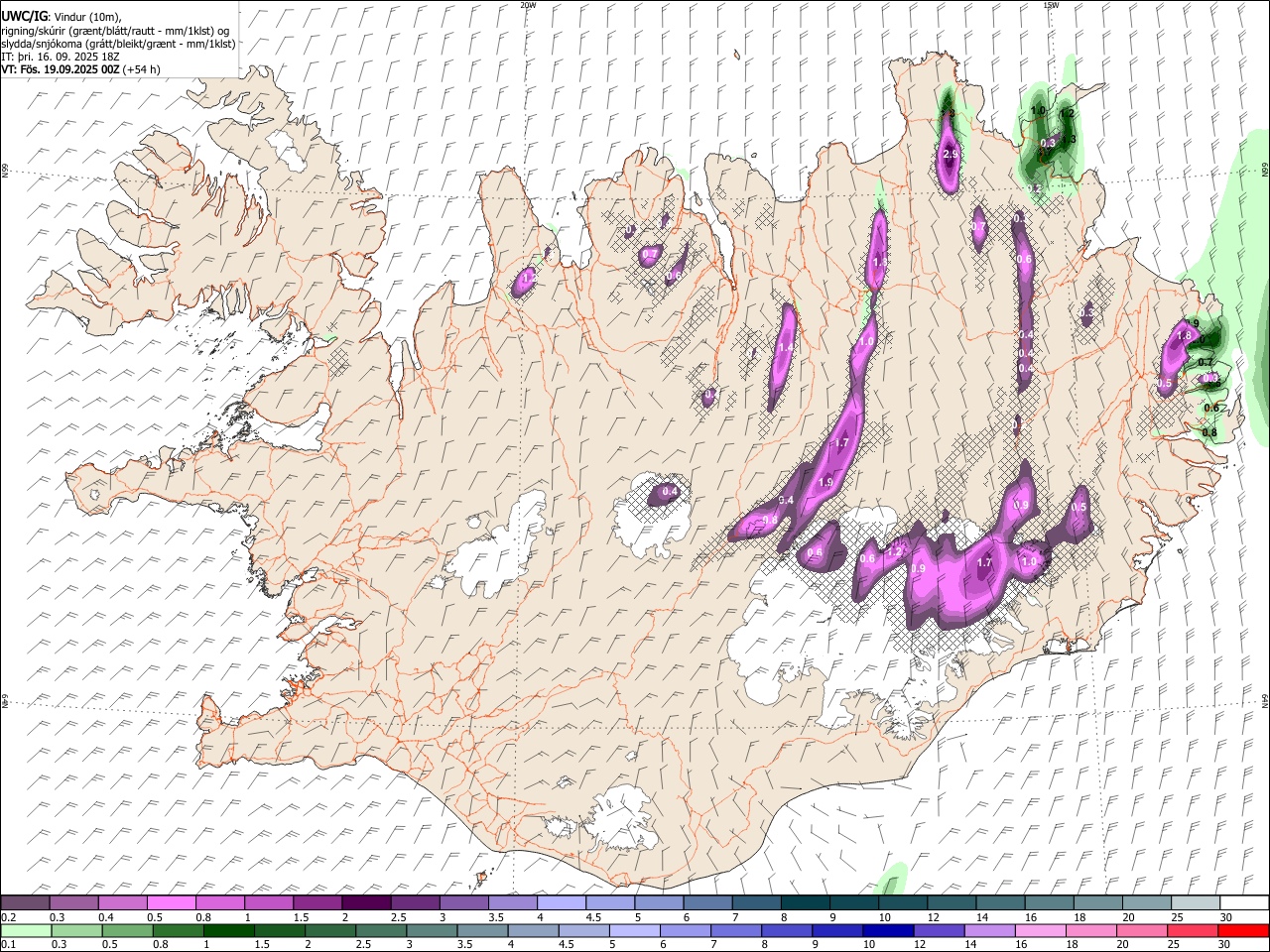Click the black 0.8 rain value on the east coast

(x=1209, y=432)
